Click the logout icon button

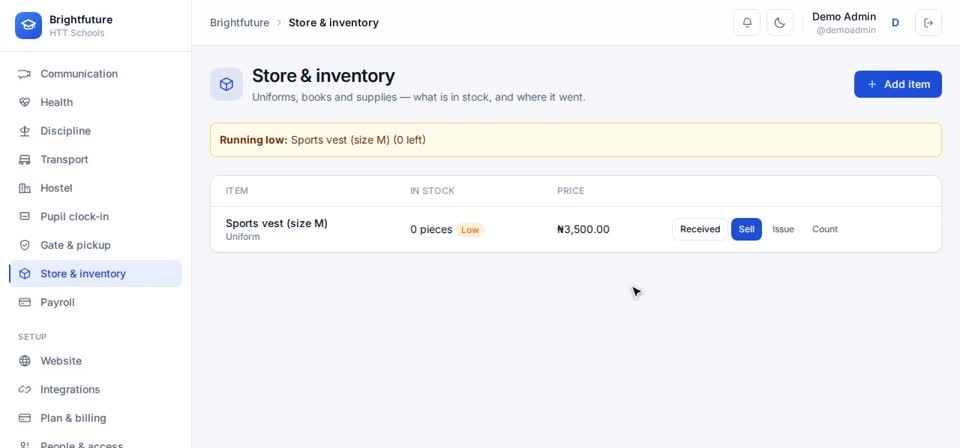[928, 23]
